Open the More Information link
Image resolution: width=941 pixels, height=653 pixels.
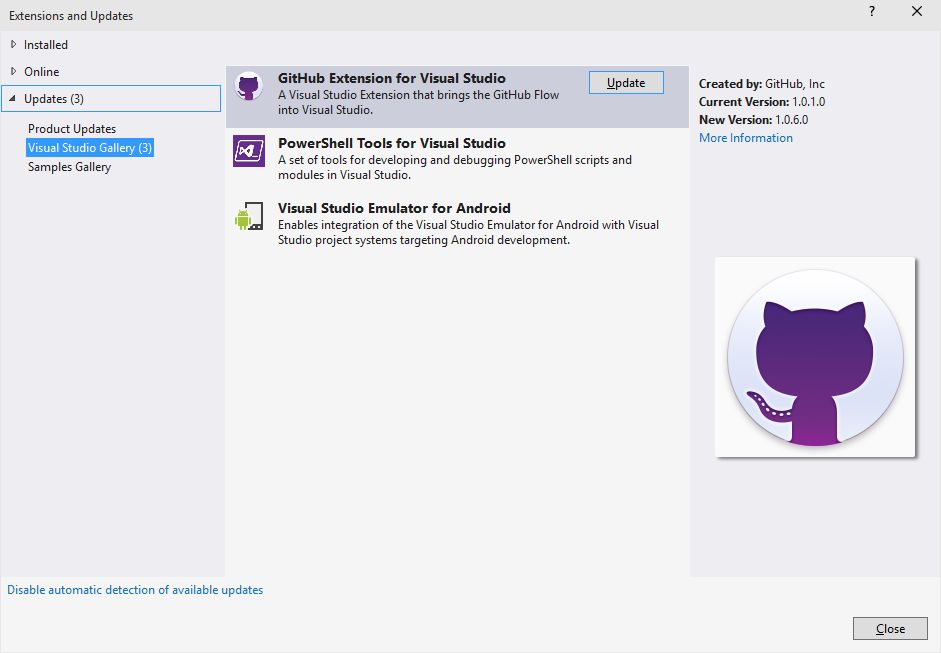(x=746, y=138)
